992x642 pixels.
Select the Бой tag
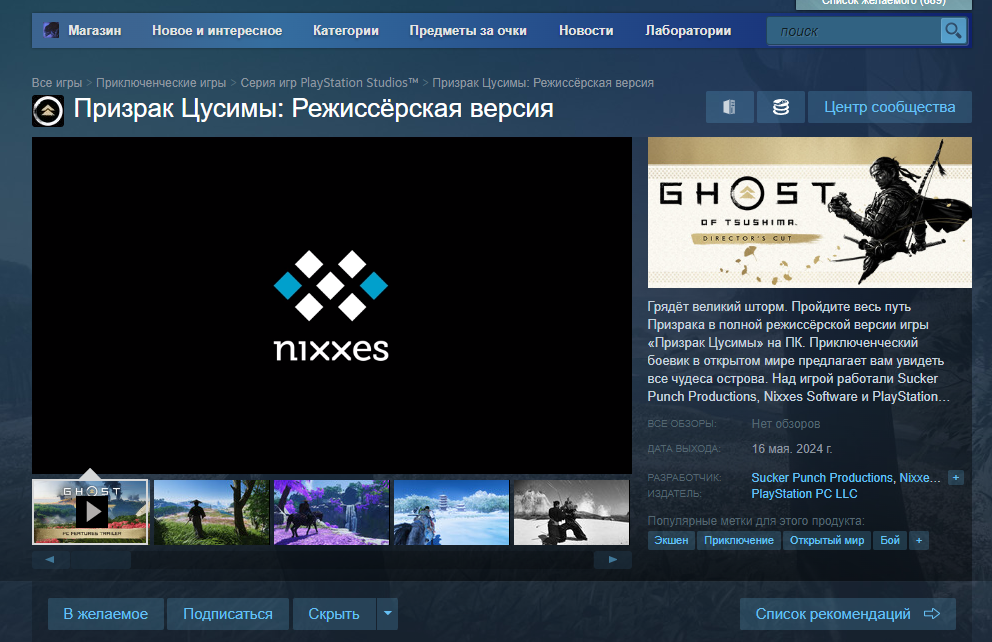[x=890, y=540]
